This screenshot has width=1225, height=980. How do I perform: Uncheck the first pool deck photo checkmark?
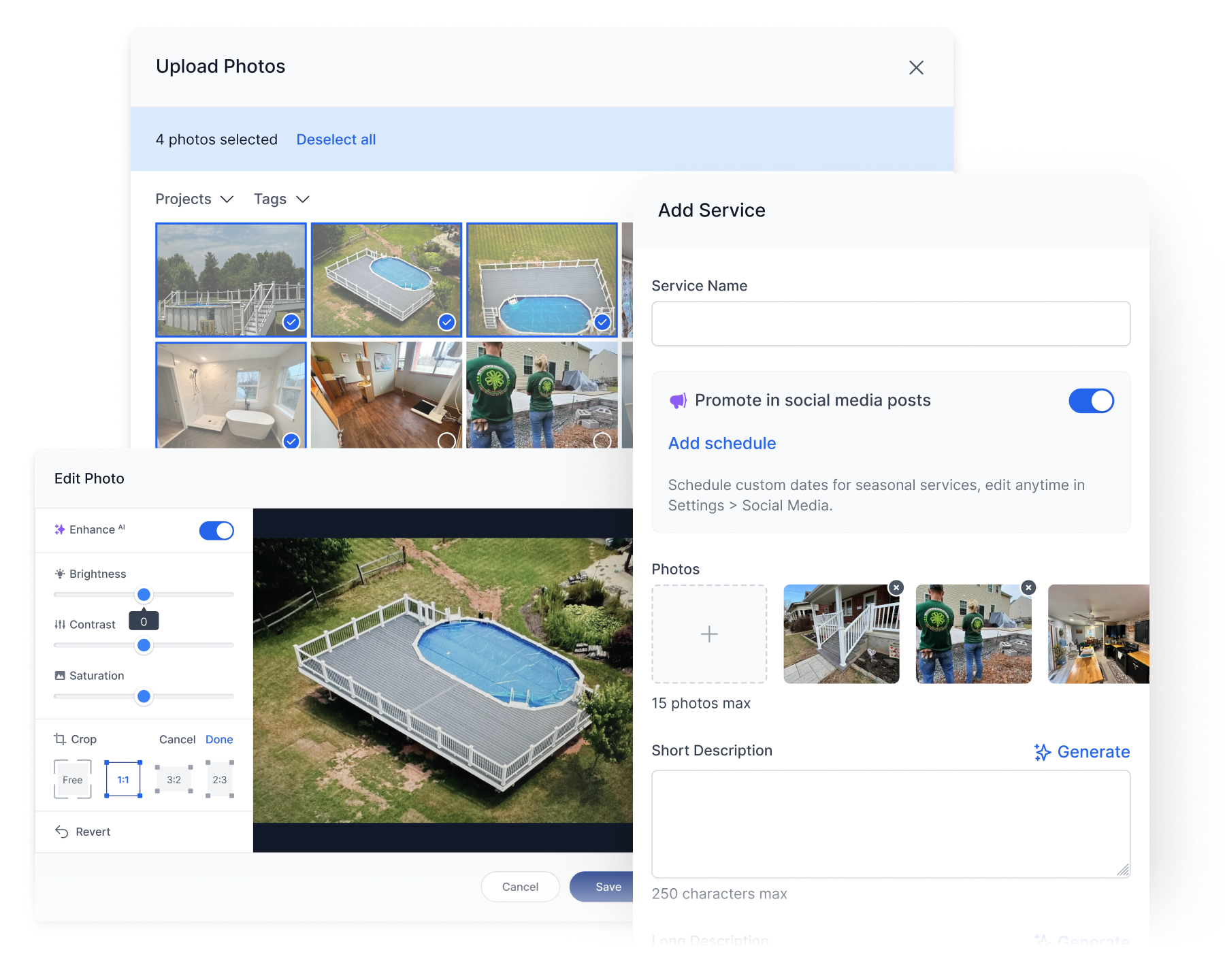point(291,322)
